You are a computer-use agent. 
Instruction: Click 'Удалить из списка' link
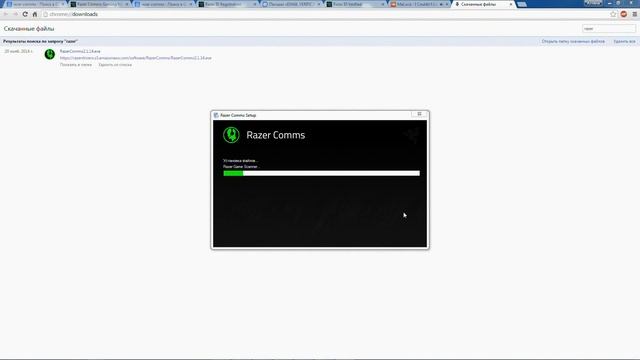click(115, 64)
